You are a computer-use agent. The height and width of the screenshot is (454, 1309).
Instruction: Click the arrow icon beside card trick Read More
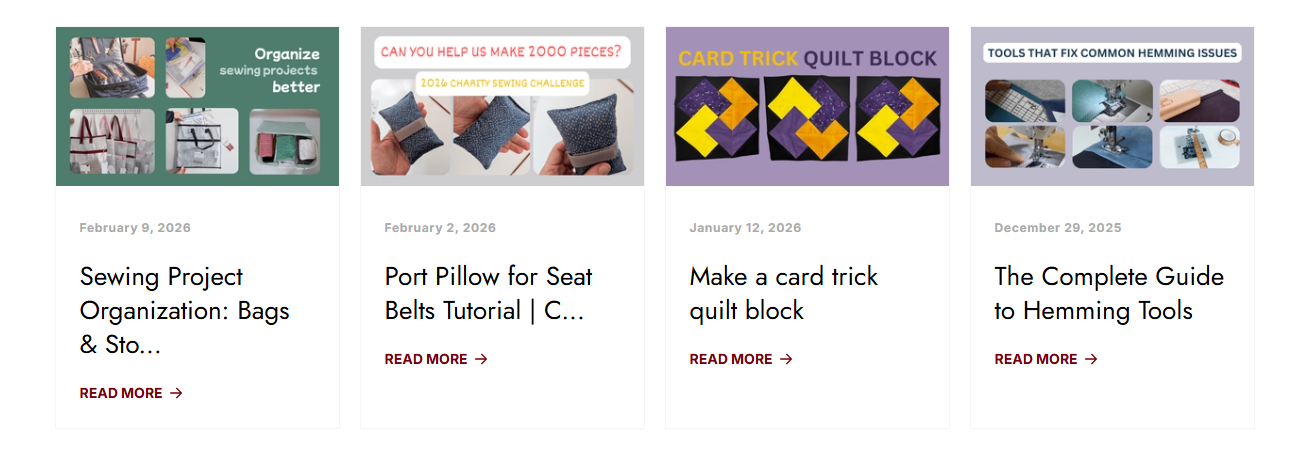786,359
